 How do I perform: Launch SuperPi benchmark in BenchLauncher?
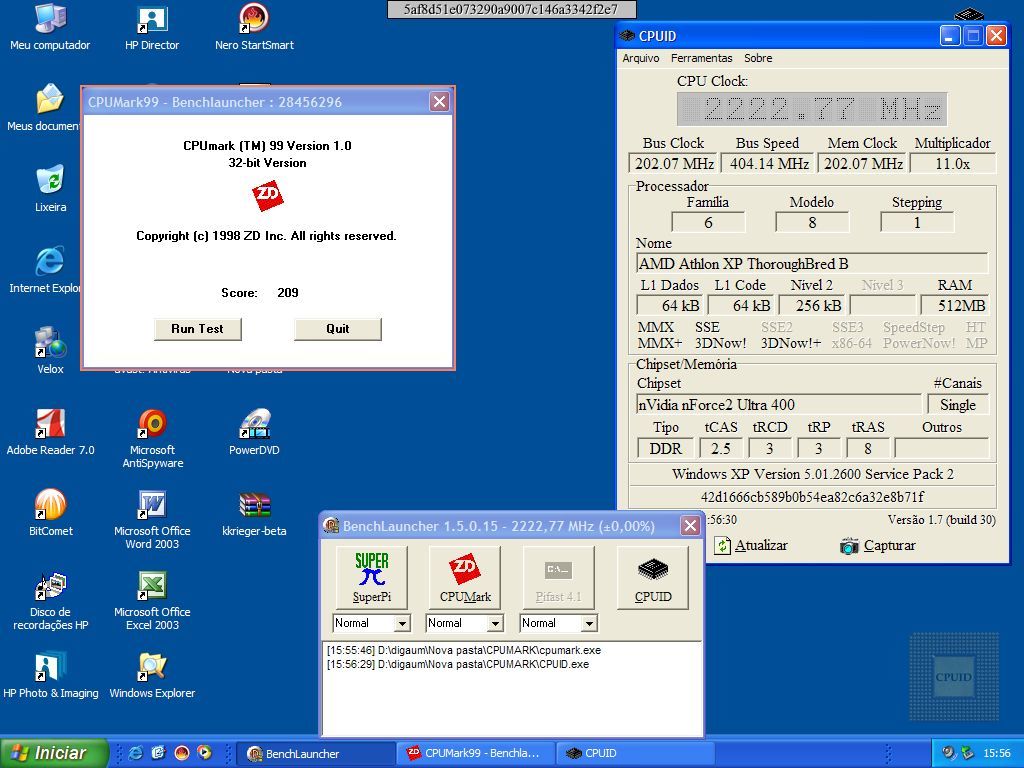coord(372,577)
